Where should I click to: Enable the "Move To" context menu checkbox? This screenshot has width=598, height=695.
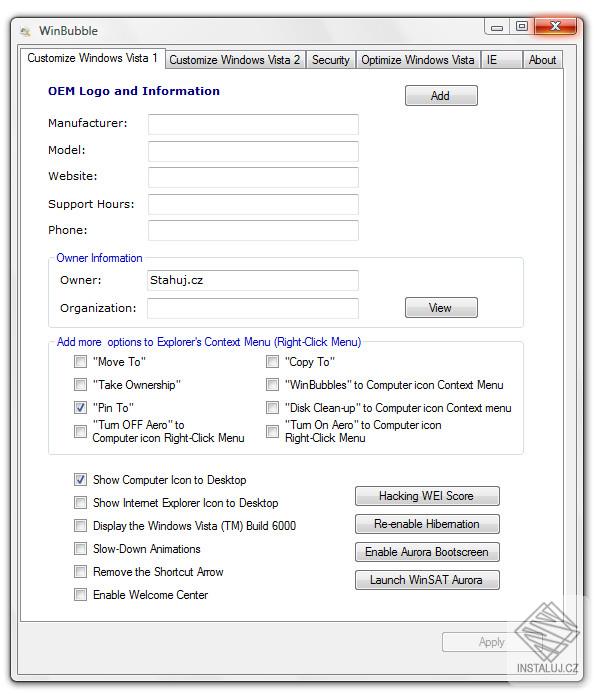coord(80,362)
